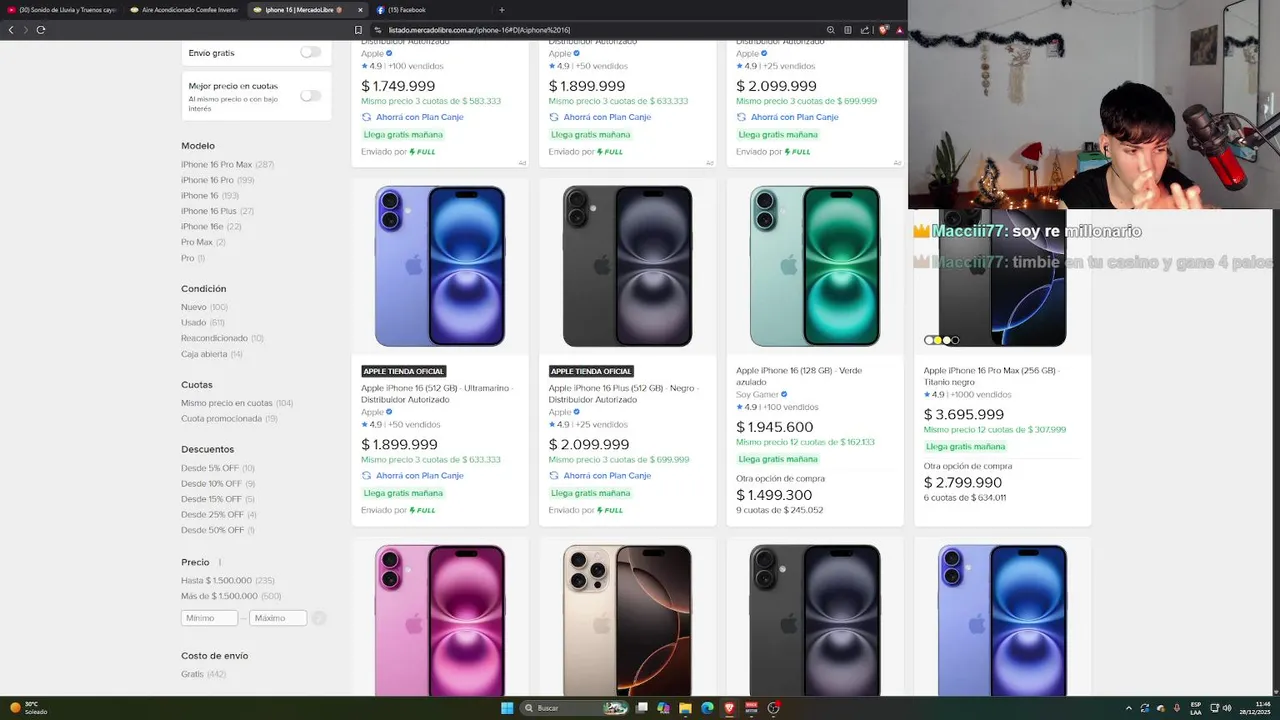Open File Explorer from the taskbar
The height and width of the screenshot is (720, 1280).
point(685,708)
